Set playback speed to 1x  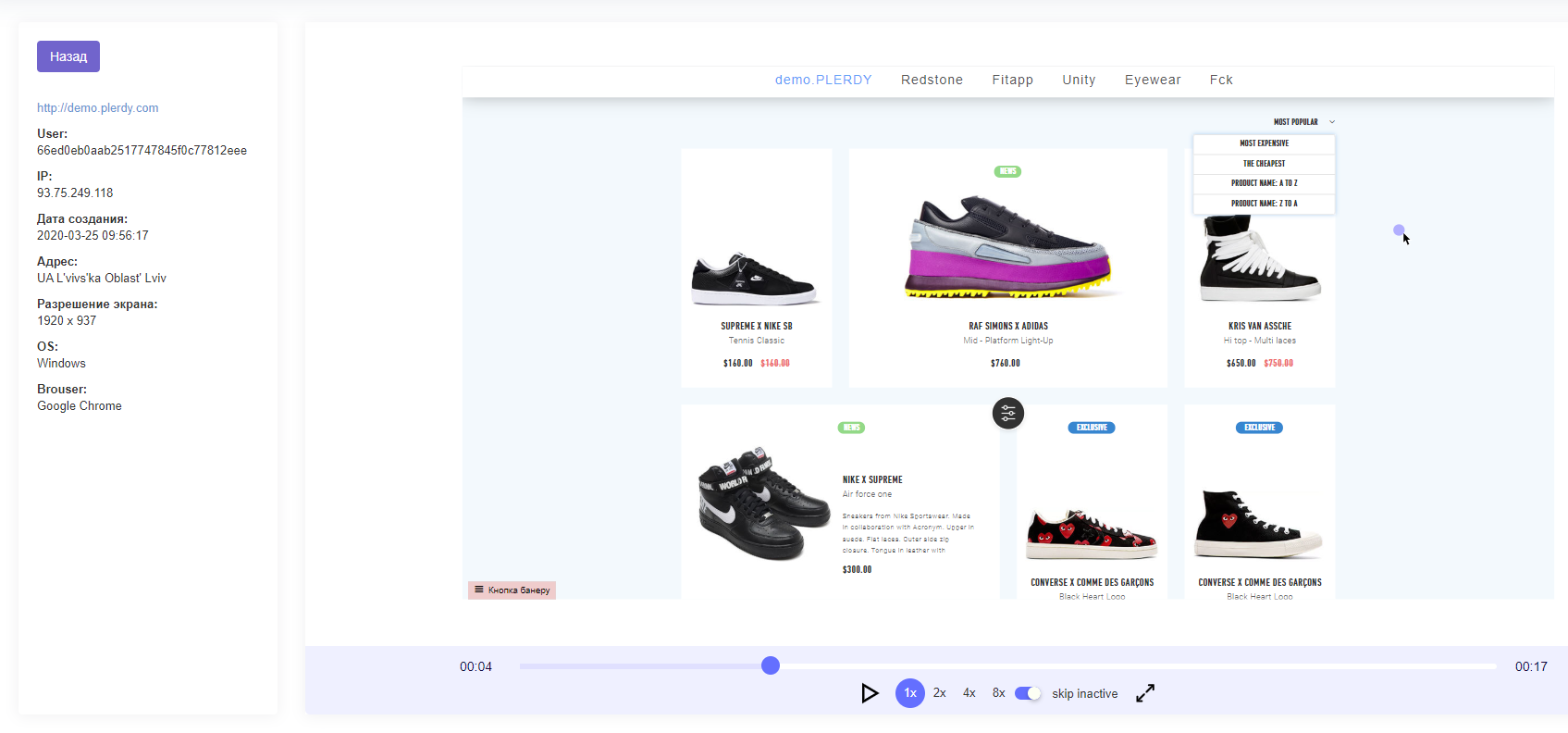(x=910, y=693)
